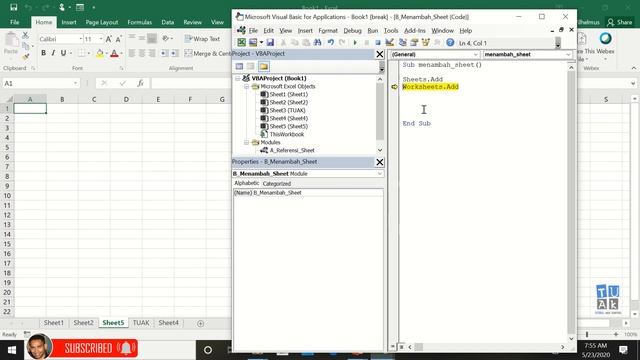This screenshot has height=360, width=640.
Task: Collapse the VBAProject (Book1) tree node
Action: pos(238,78)
